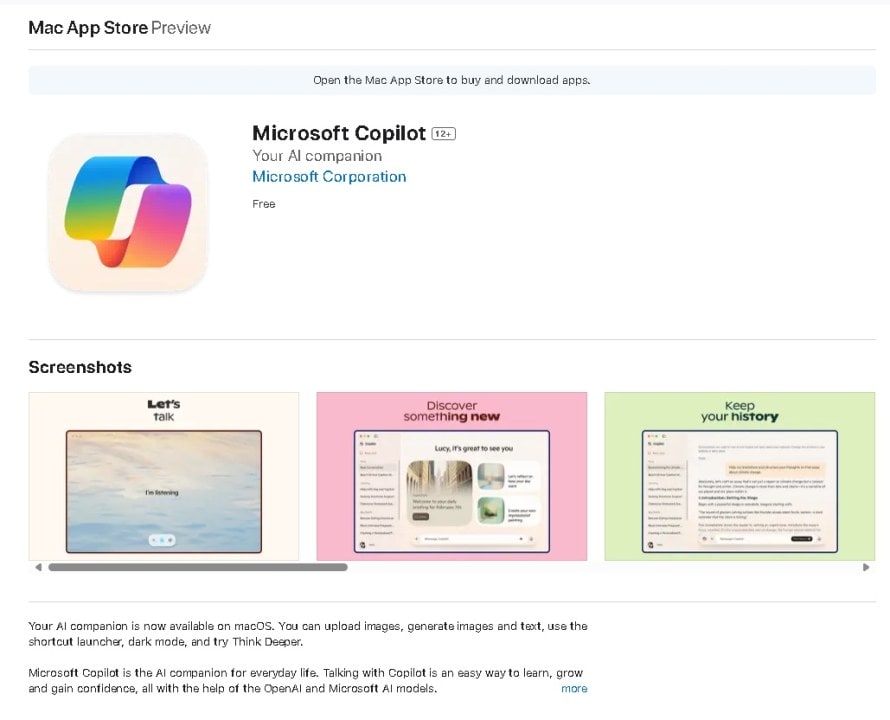This screenshot has height=720, width=890.
Task: Click the Message Copilot input in the Discover screenshot
Action: (435, 538)
